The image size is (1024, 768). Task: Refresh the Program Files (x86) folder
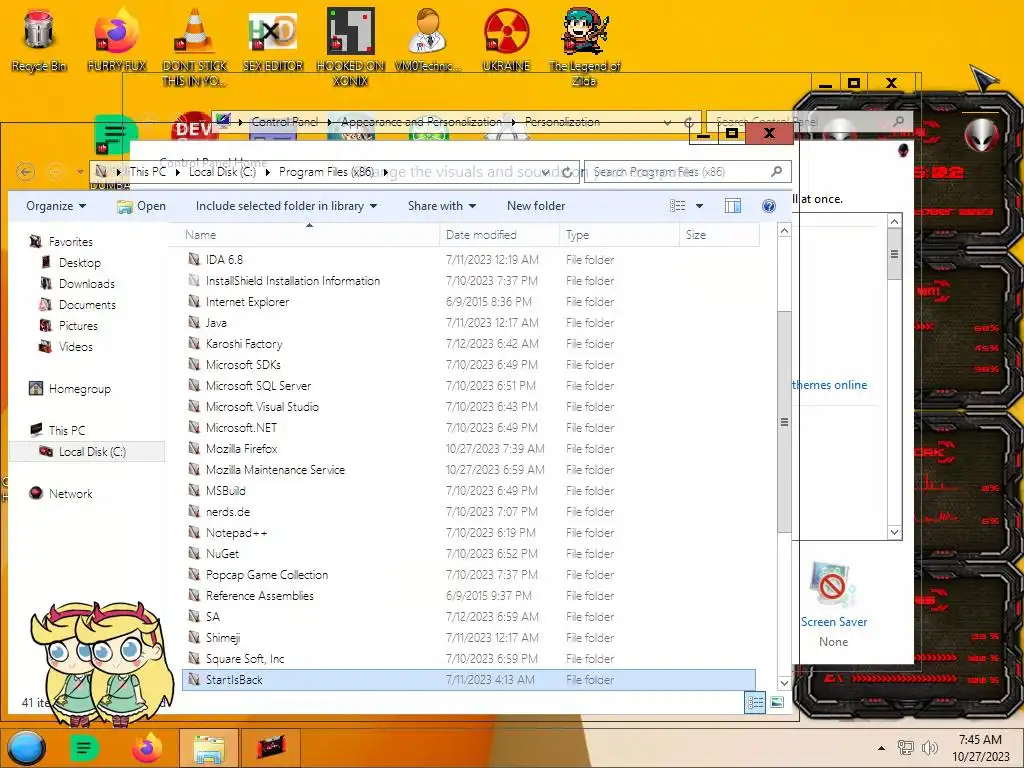tap(567, 172)
